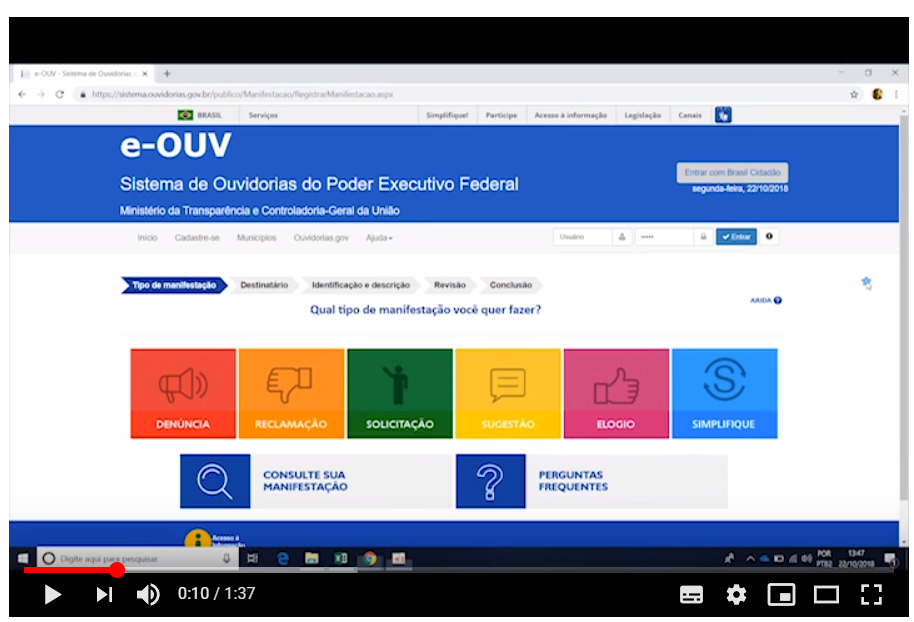Go to the Destinatário step tab
Image resolution: width=914 pixels, height=622 pixels.
click(264, 285)
